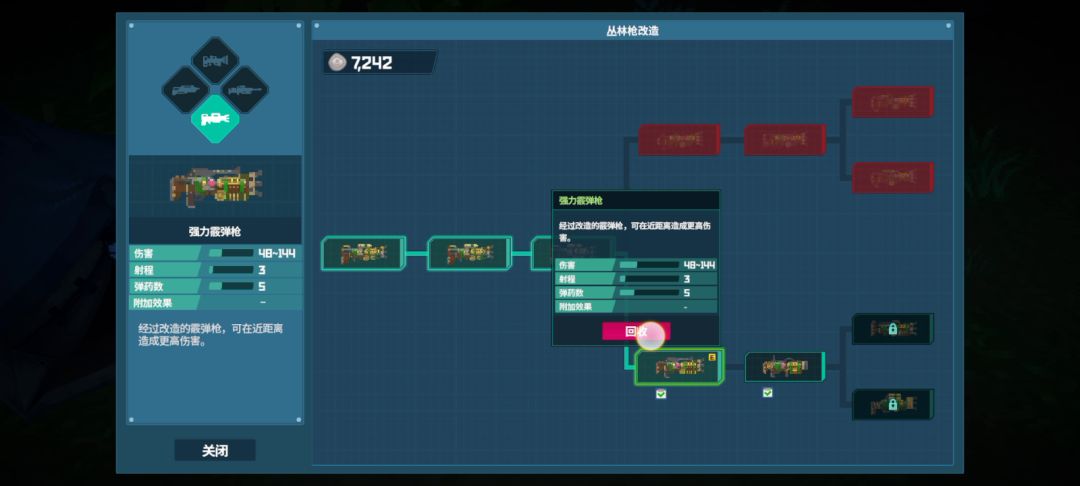Click the left panel description about 近距离 damage
This screenshot has height=486, width=1080.
[211, 335]
